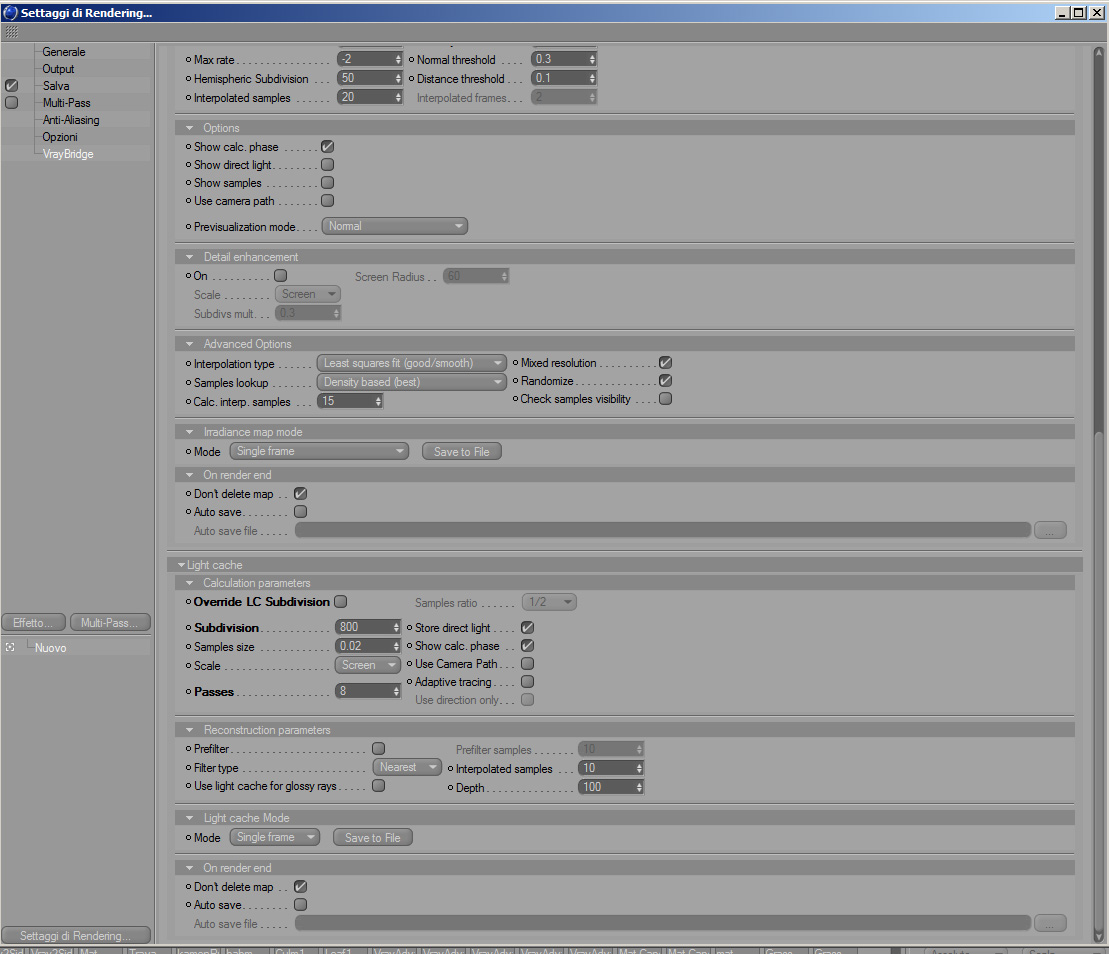Click the Passes value stepper arrows
Image resolution: width=1109 pixels, height=954 pixels.
[x=397, y=692]
